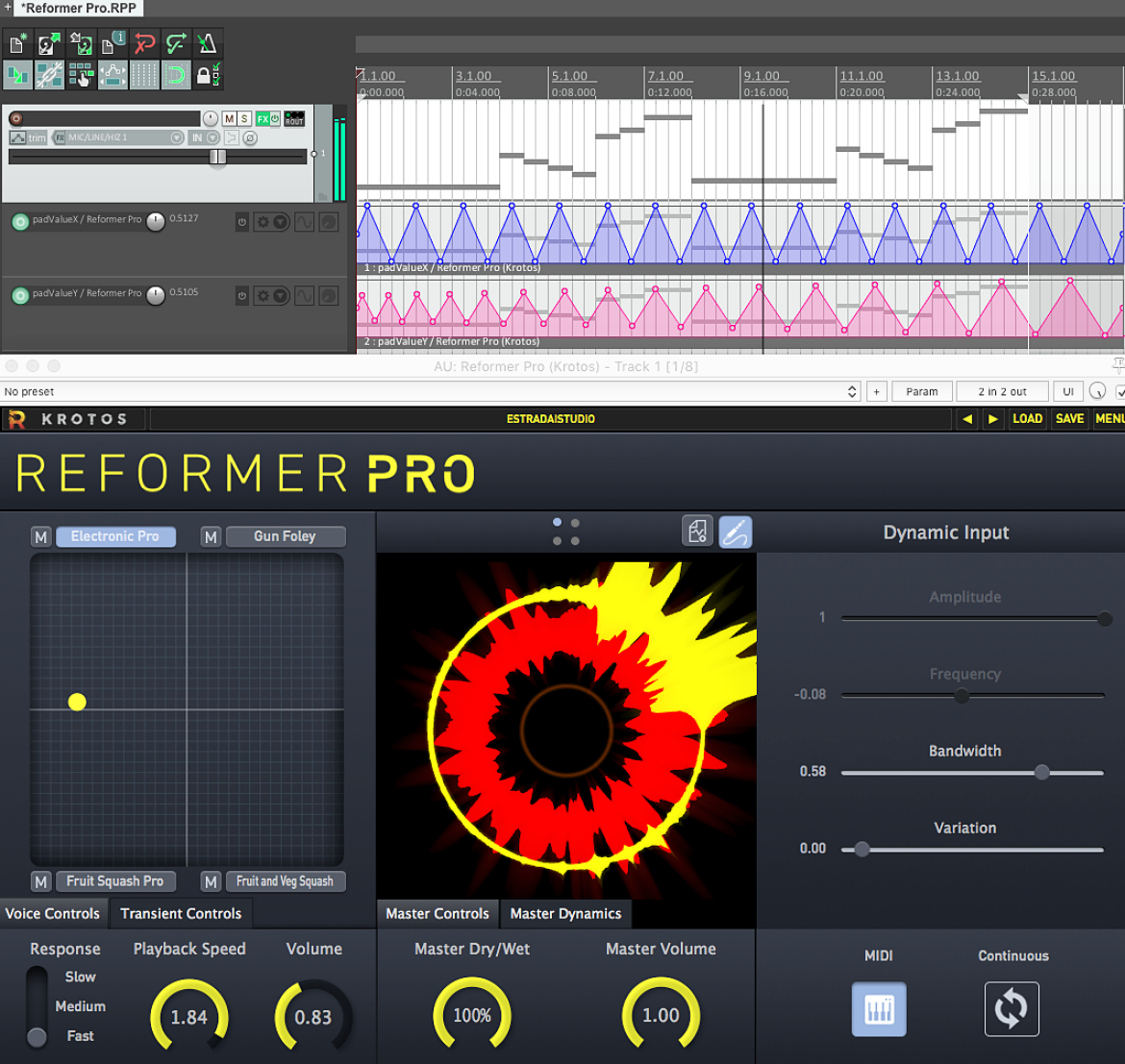This screenshot has height=1064, width=1125.
Task: Create a new project with toolbar icon
Action: tap(18, 44)
